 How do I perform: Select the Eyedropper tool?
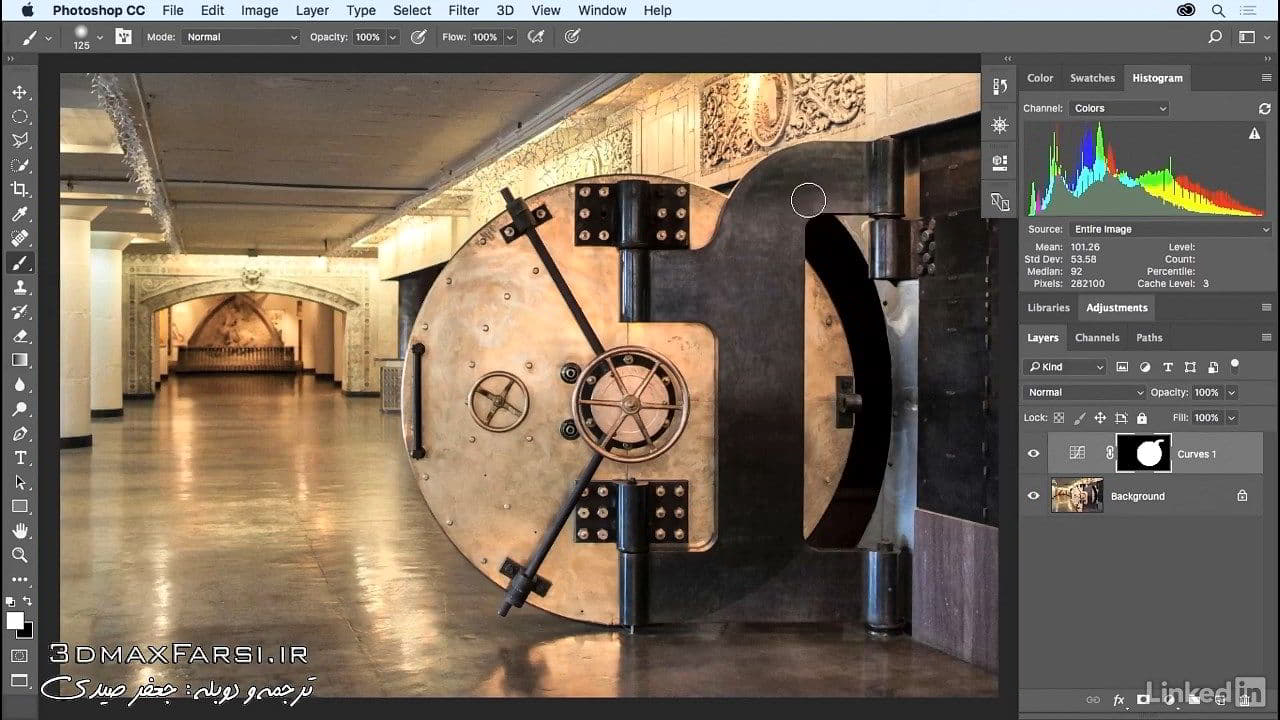[20, 214]
